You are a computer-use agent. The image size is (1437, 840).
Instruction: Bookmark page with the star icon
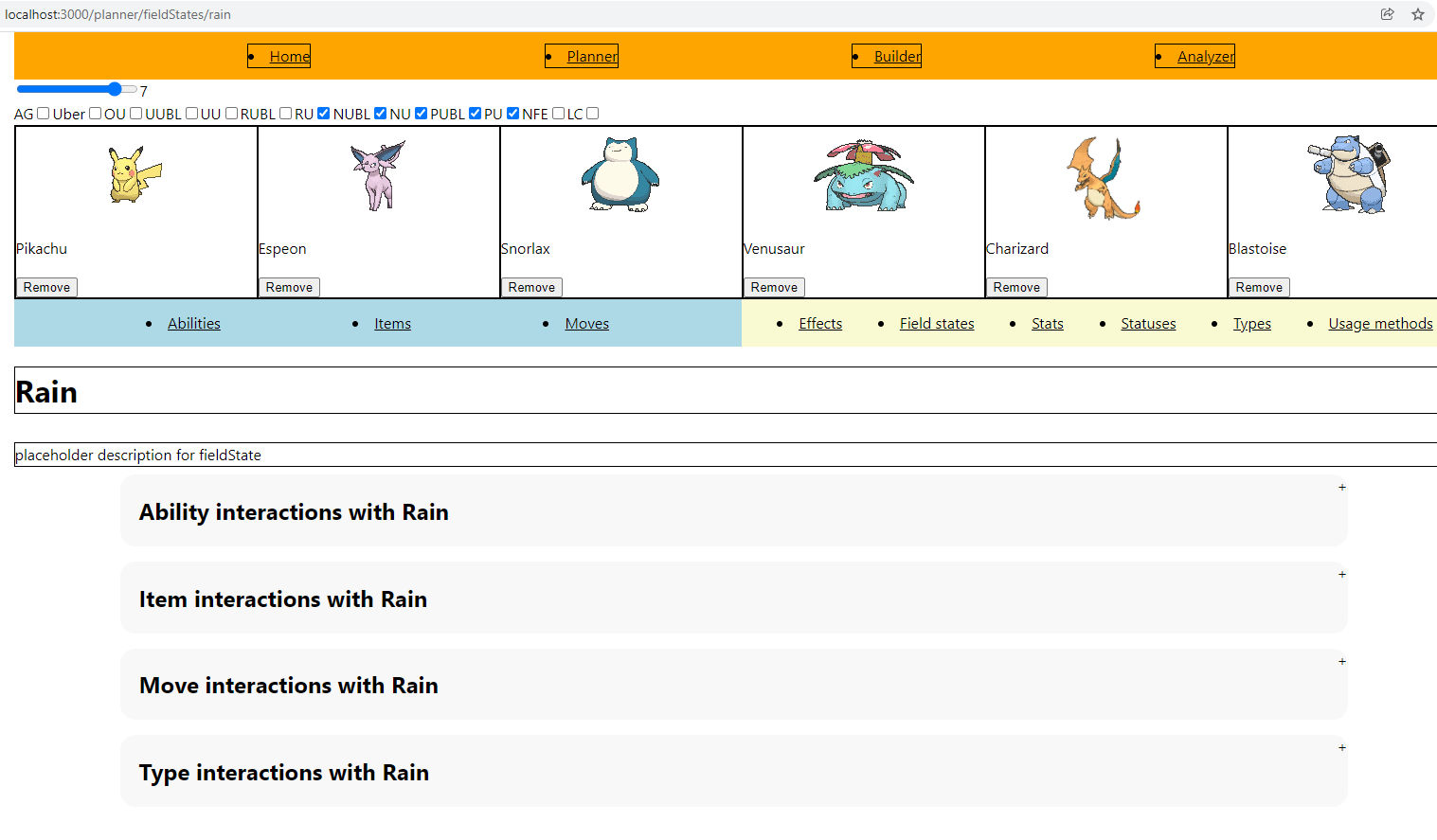tap(1418, 14)
